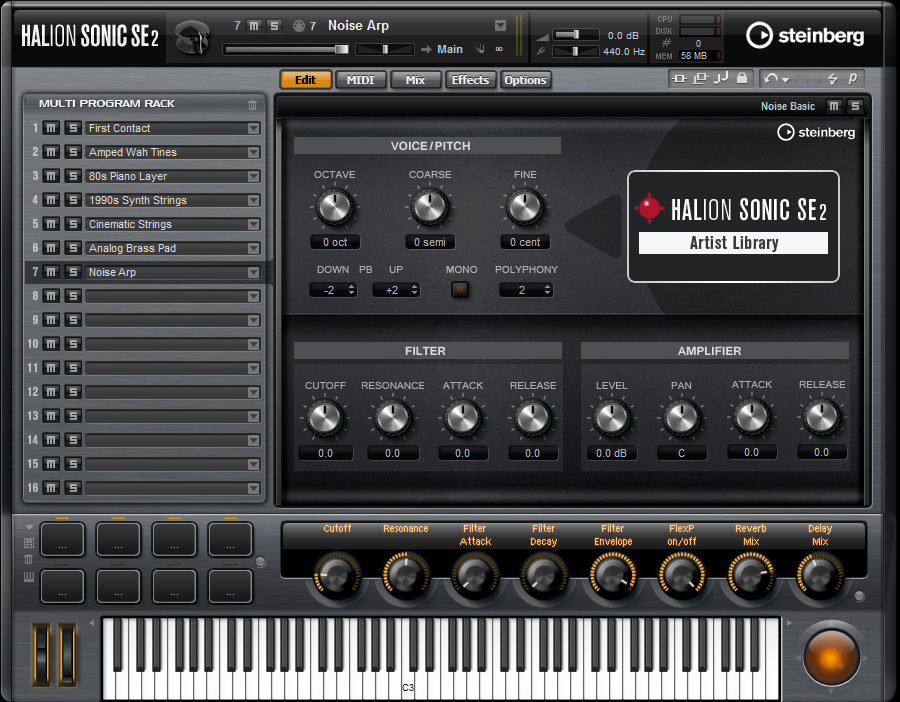Toggle the MONO button in Voice/Pitch
900x702 pixels.
coord(460,290)
